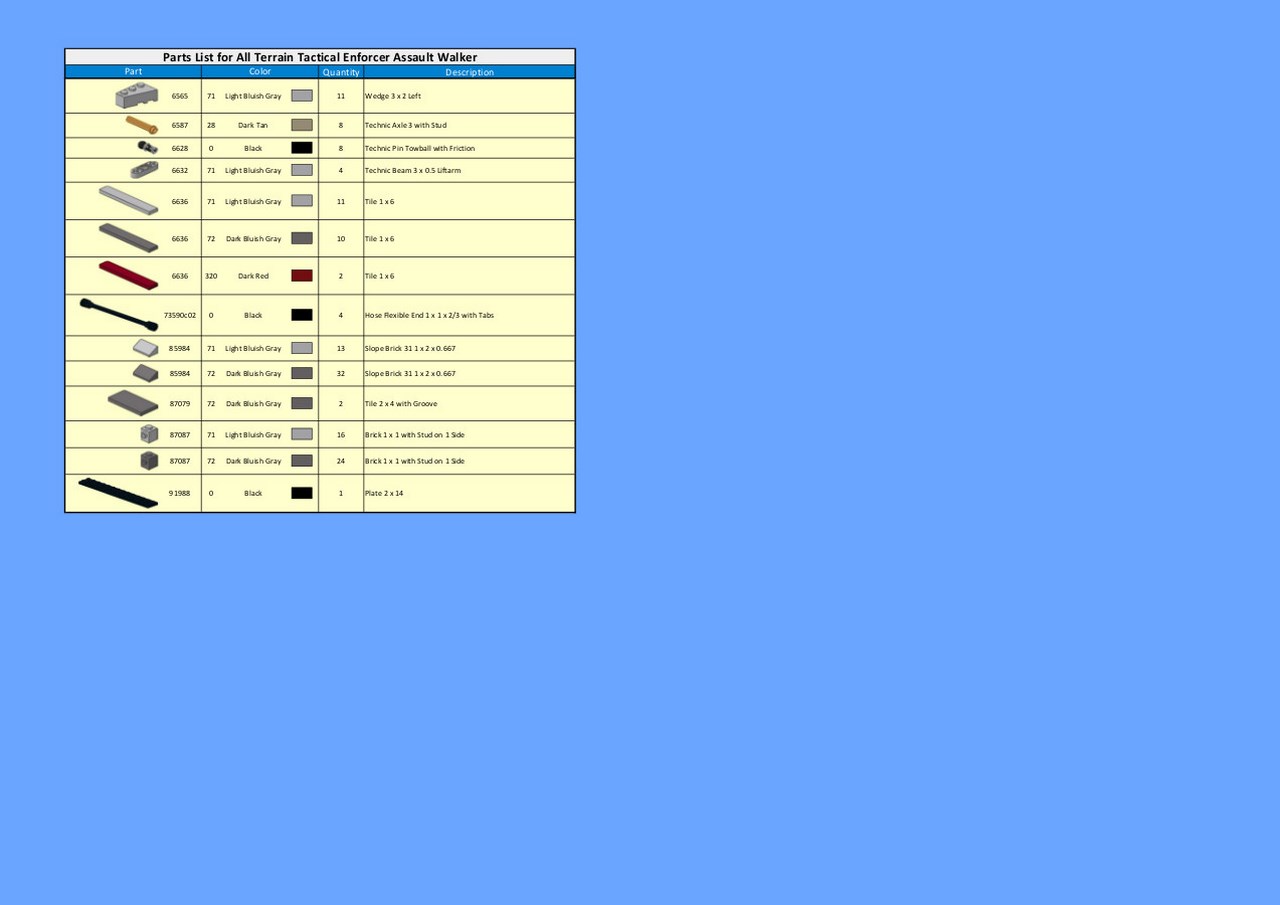1280x905 pixels.
Task: Click the 'Dark Red' color name
Action: (253, 276)
